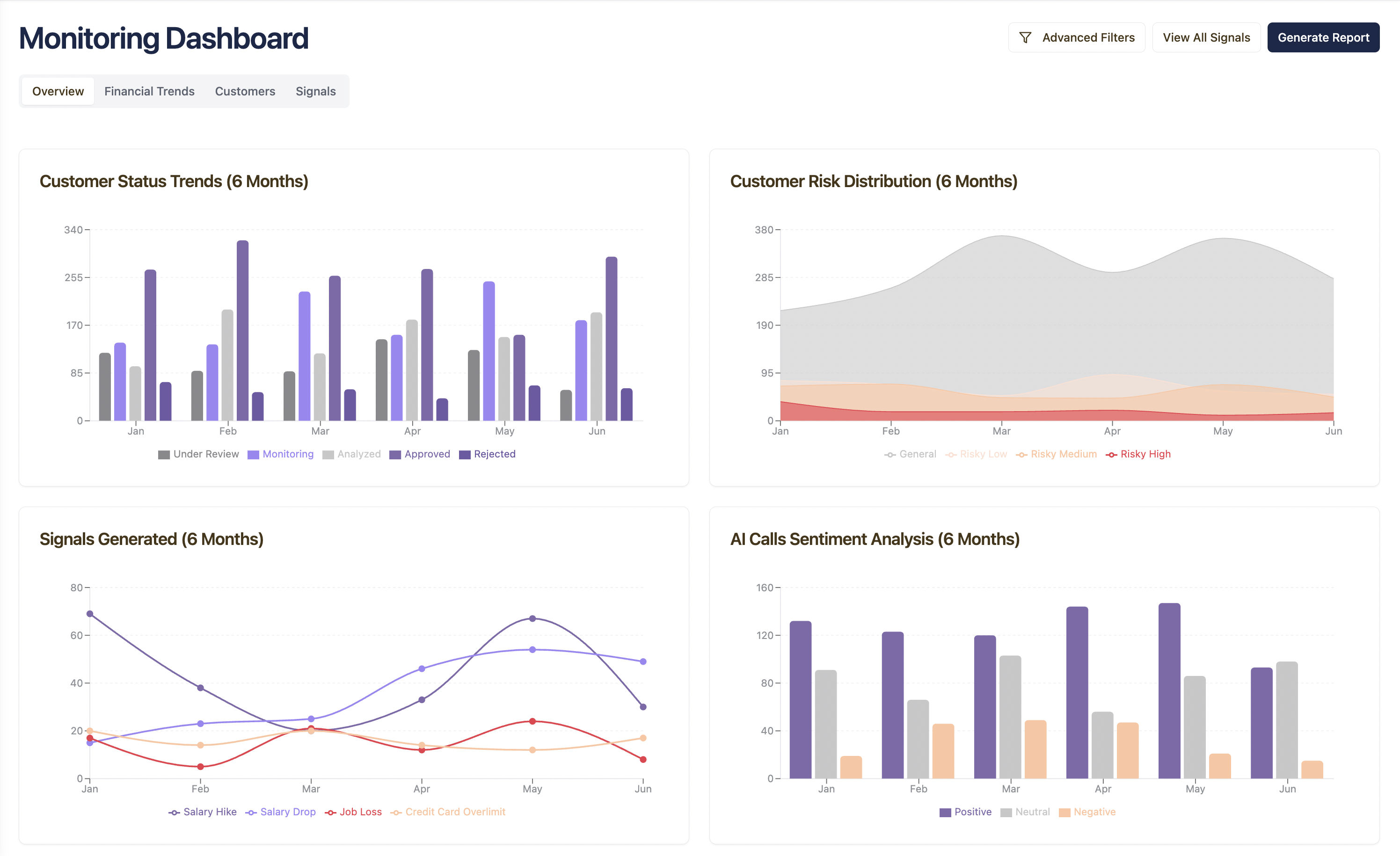Click the Generate Report button
Screen dimensions: 1400x856
click(1323, 37)
